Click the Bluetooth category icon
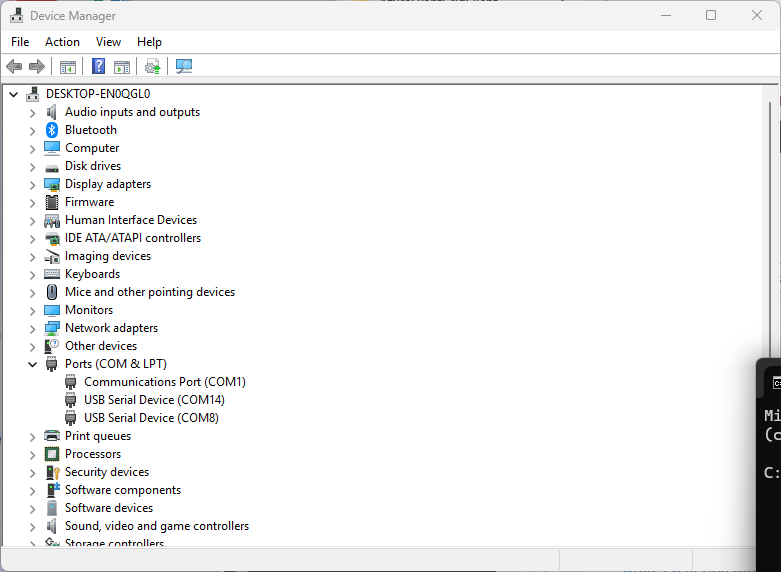781x572 pixels. (52, 130)
